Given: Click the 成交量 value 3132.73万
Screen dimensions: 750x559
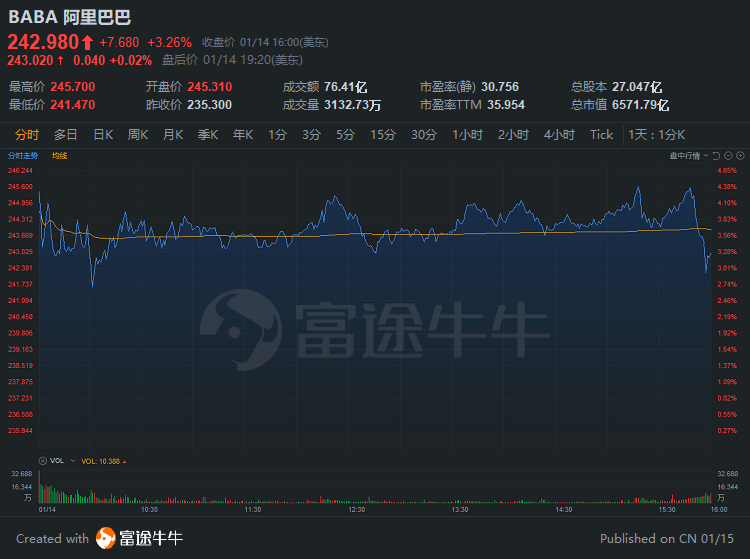Looking at the screenshot, I should (x=353, y=105).
